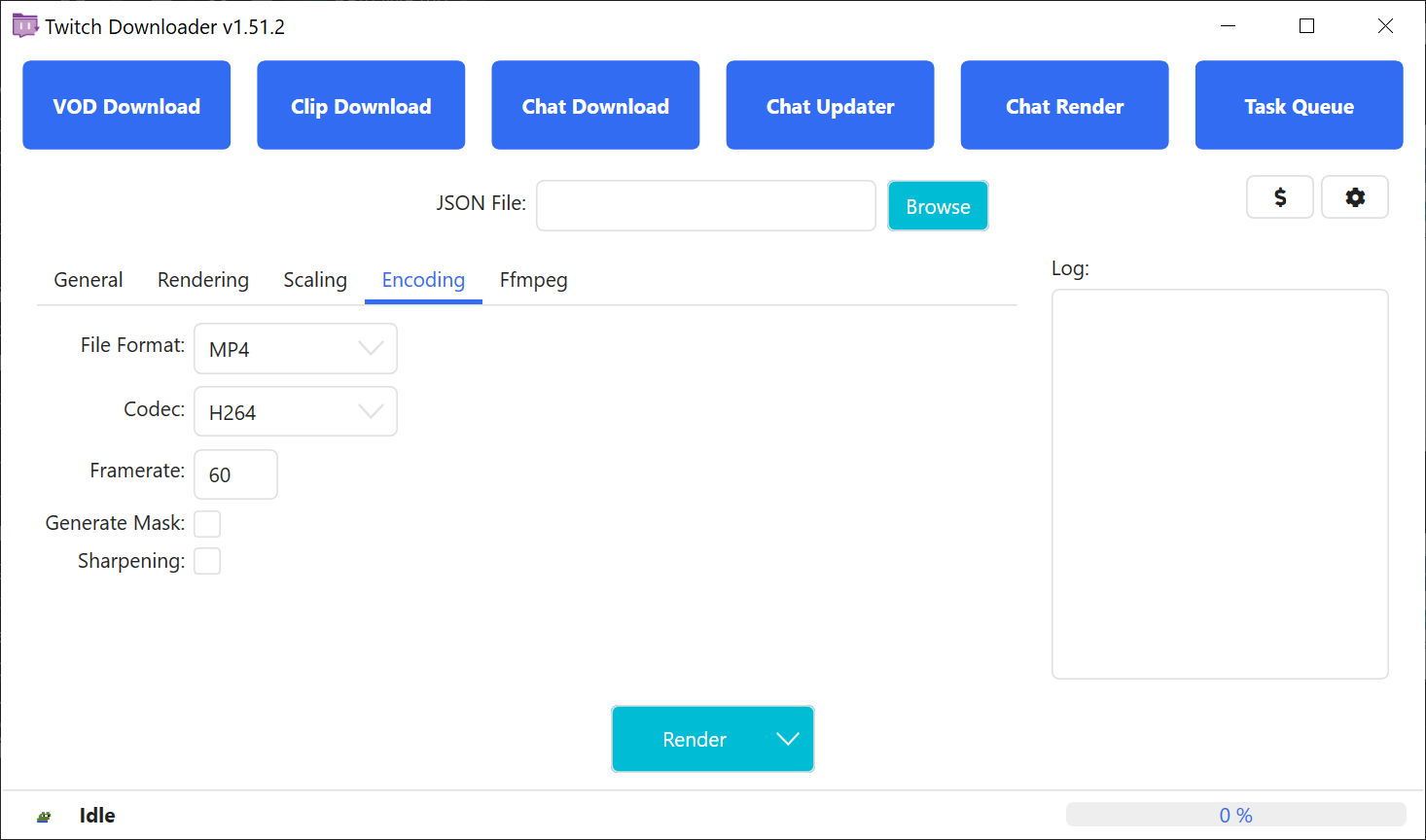Go to the Encoding tab
1426x840 pixels.
[x=423, y=280]
